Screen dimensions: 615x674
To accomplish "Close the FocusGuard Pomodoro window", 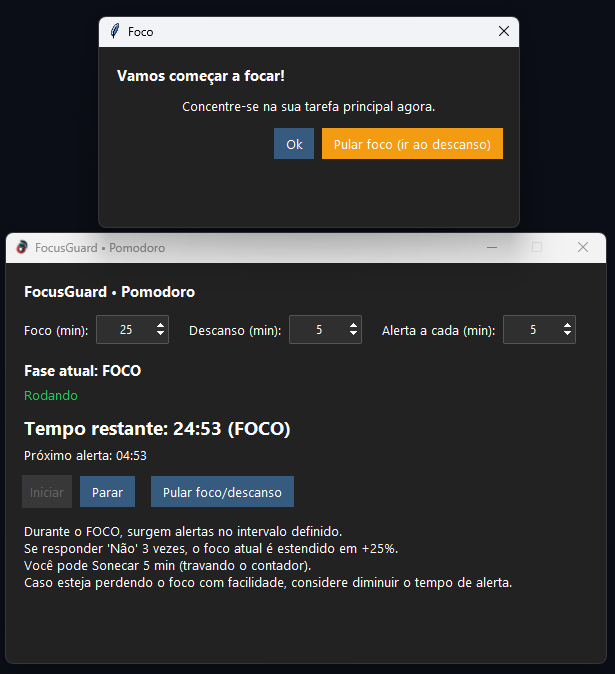I will (x=583, y=247).
